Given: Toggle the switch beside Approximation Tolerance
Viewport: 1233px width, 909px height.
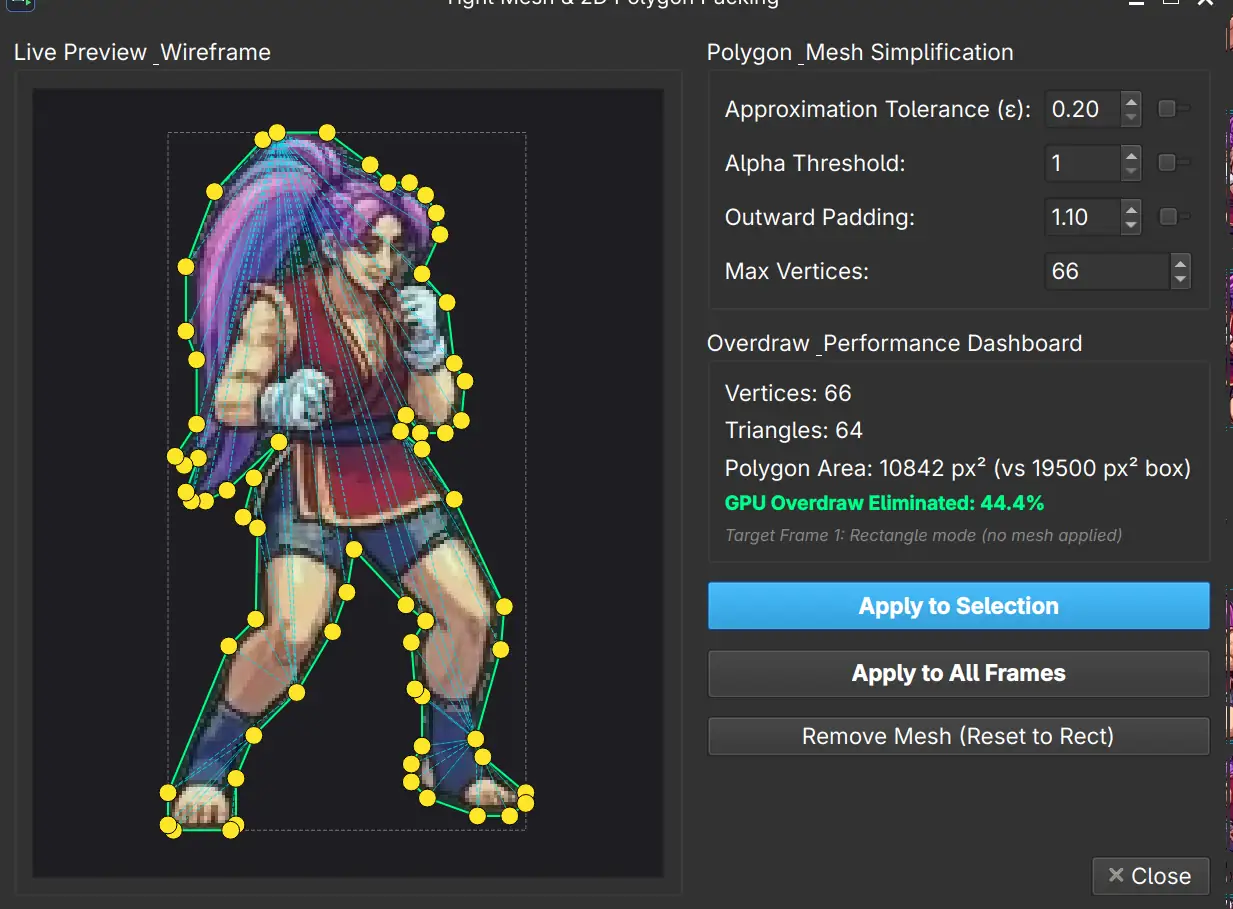Looking at the screenshot, I should (x=1174, y=109).
